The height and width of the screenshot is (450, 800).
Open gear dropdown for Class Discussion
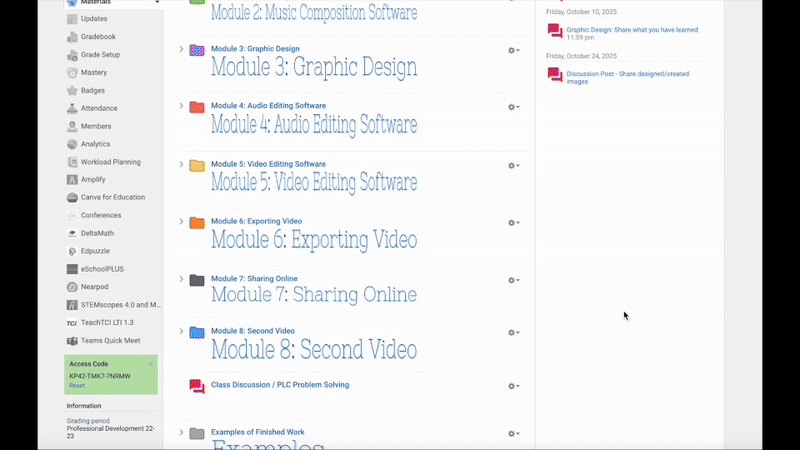[514, 386]
